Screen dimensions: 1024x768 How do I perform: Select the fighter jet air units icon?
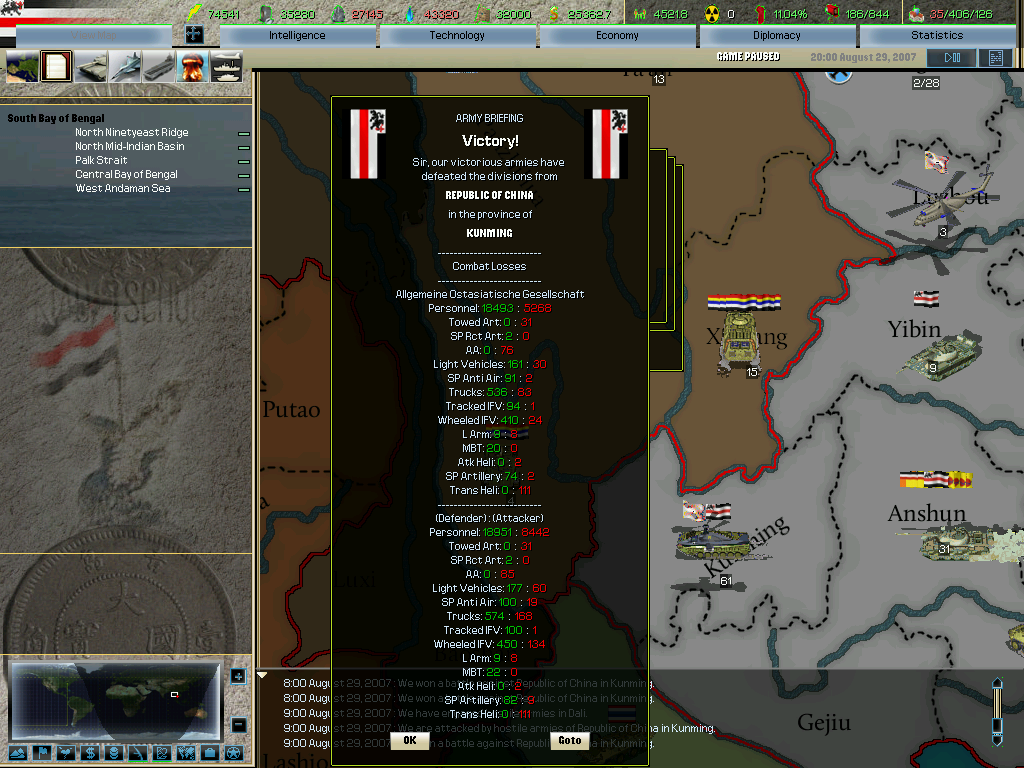(x=125, y=67)
